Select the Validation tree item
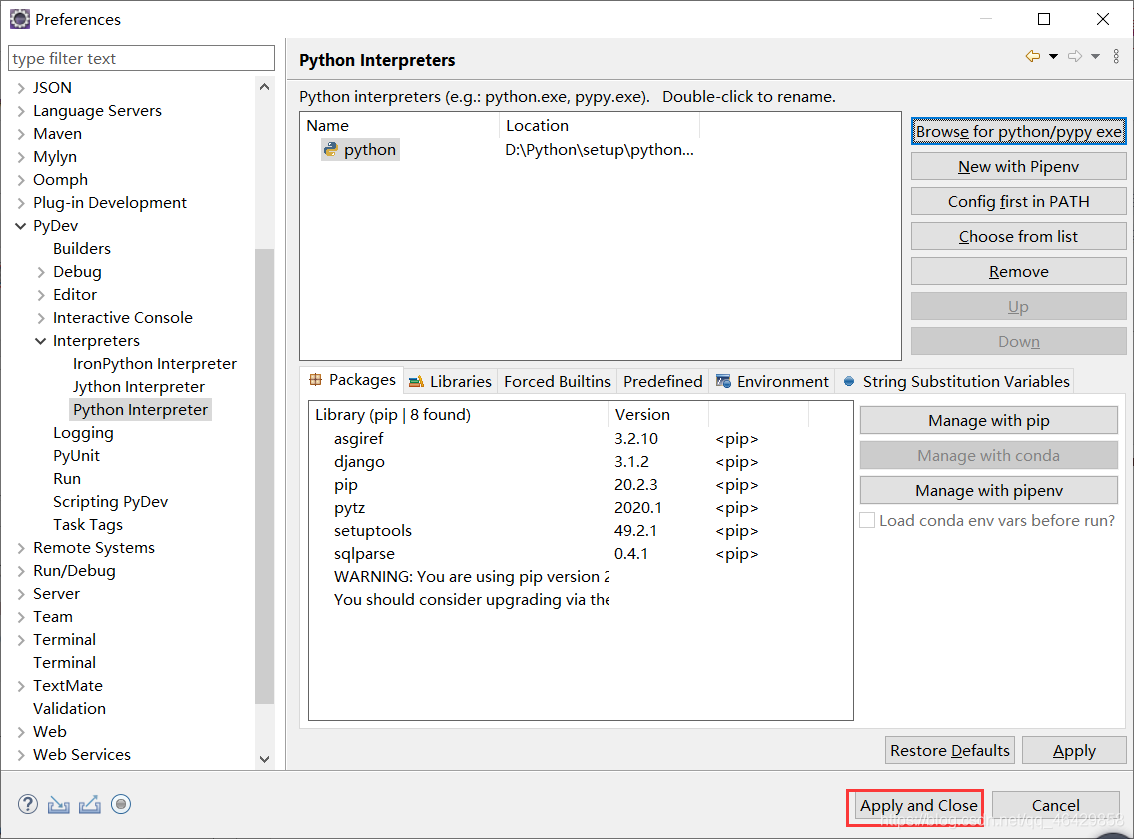Viewport: 1134px width, 839px height. tap(69, 709)
